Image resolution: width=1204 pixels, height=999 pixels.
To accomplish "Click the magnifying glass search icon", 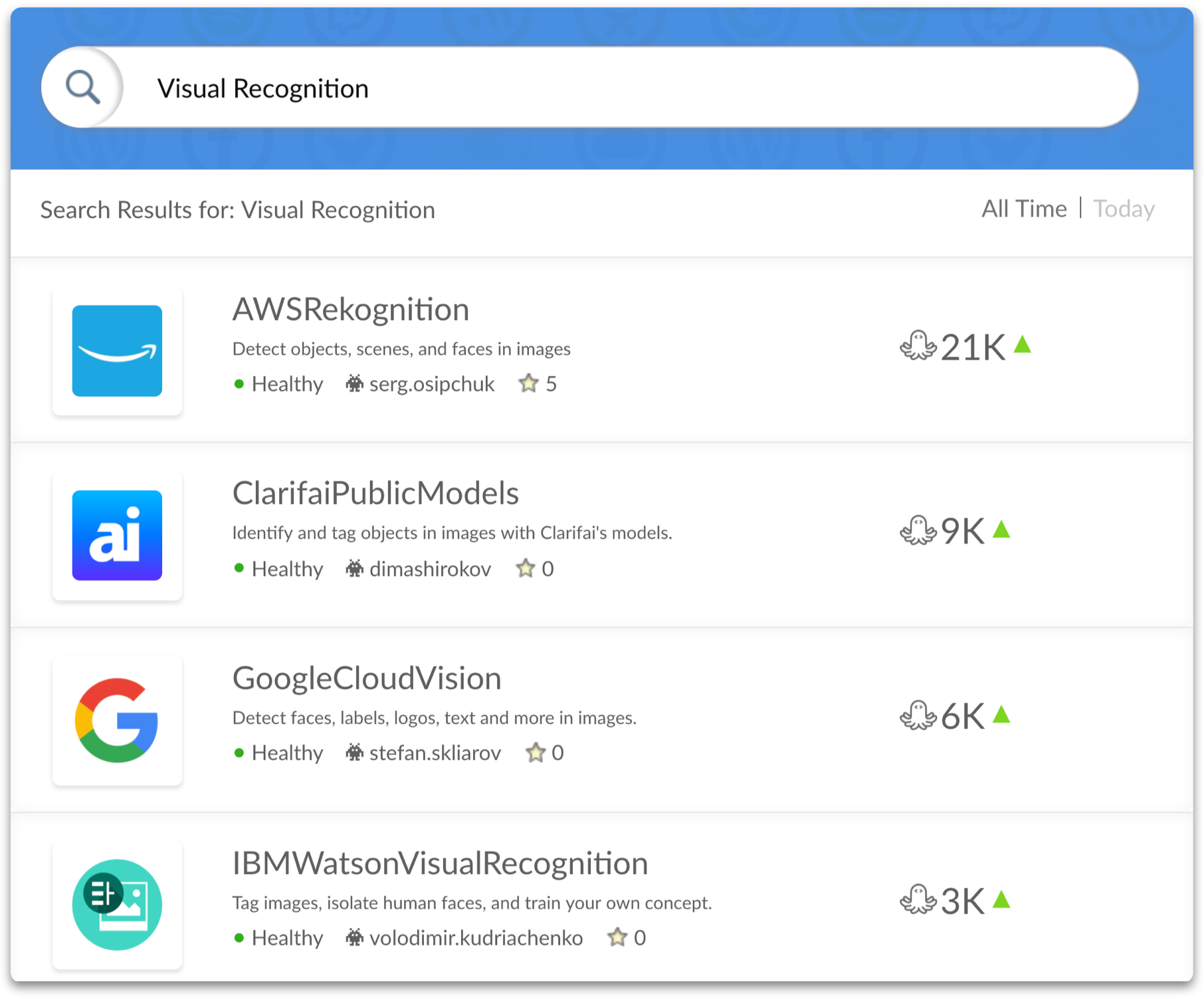I will [x=83, y=88].
